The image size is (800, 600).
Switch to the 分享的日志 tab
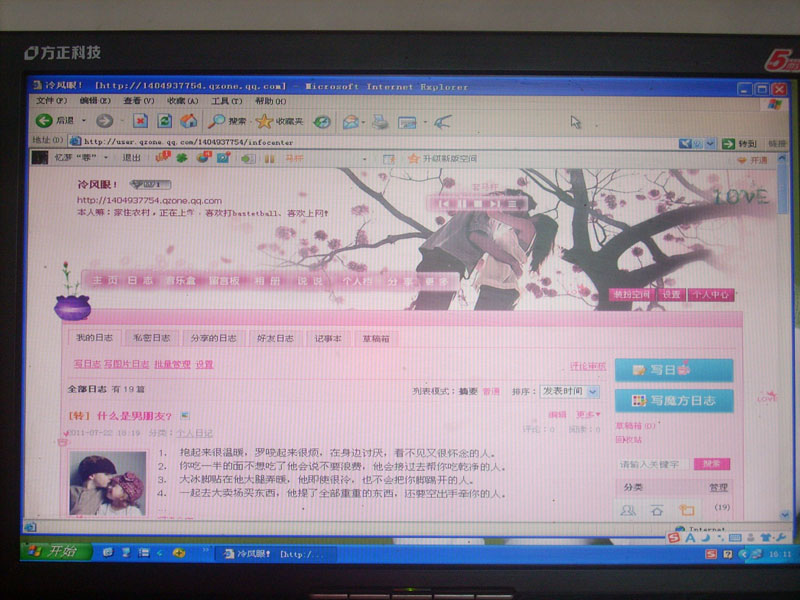pos(213,338)
